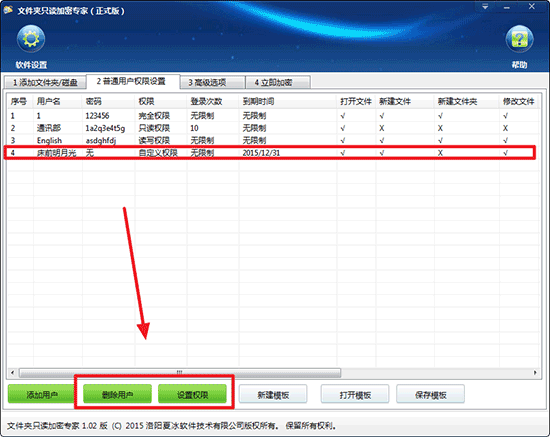Click expiry date 2015/12/31
Viewport: 550px width, 437px height.
(x=261, y=153)
